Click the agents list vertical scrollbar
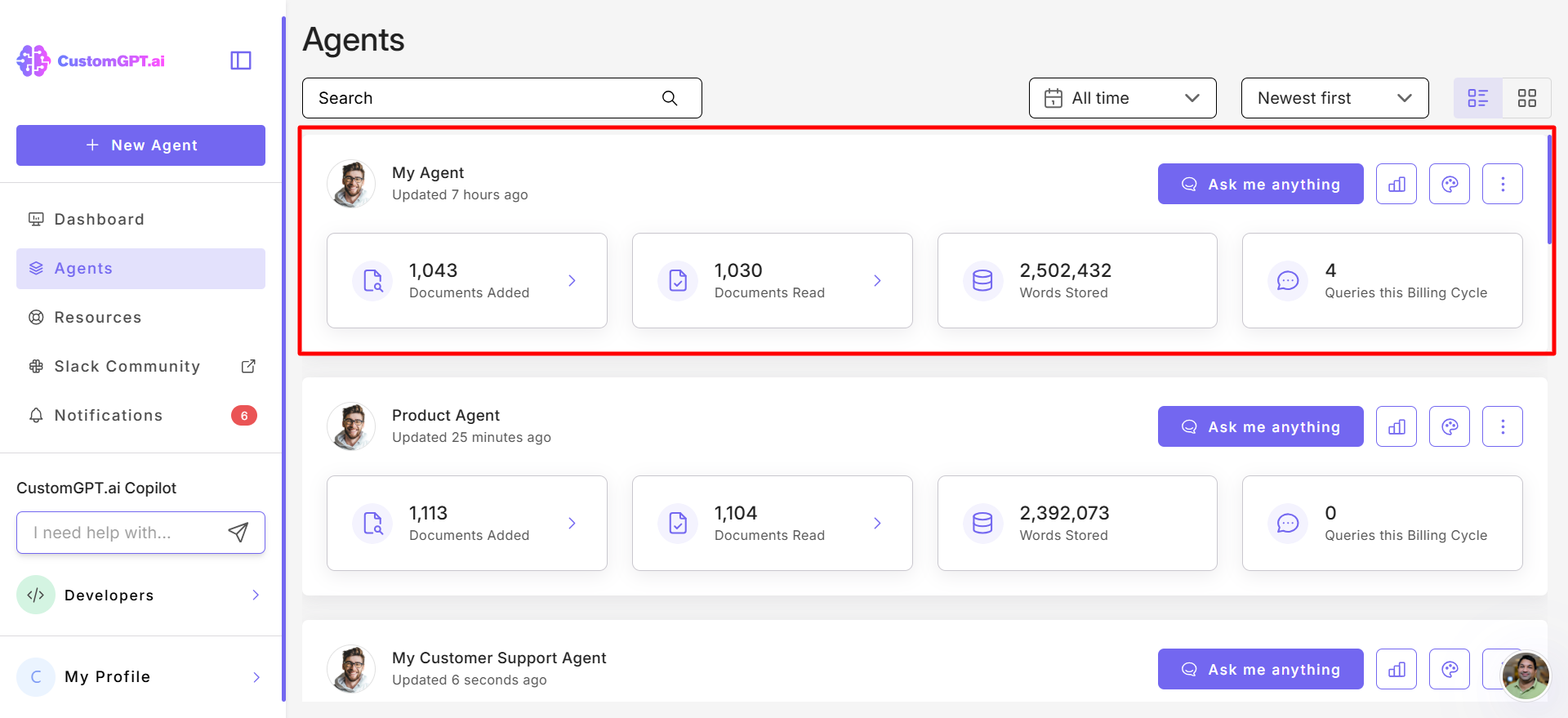Screen dimensions: 1568x718 [x=1549, y=190]
